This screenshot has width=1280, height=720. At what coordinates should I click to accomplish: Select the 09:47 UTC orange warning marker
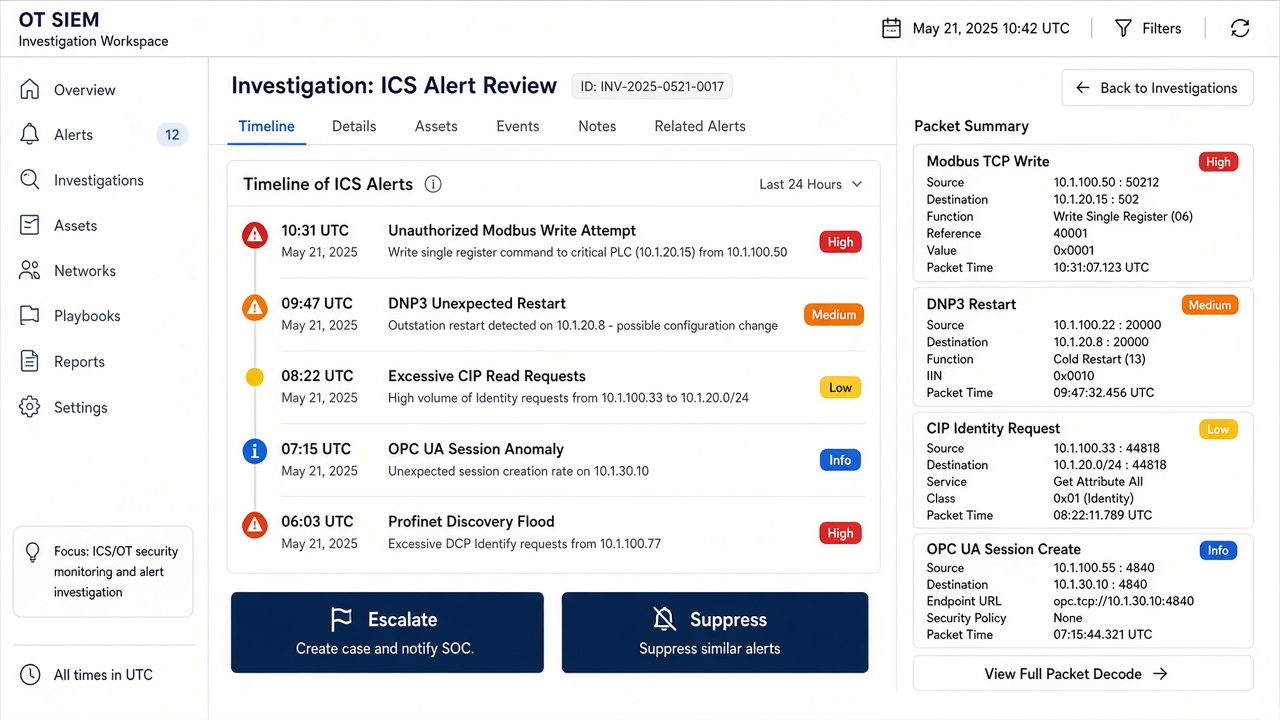click(255, 308)
